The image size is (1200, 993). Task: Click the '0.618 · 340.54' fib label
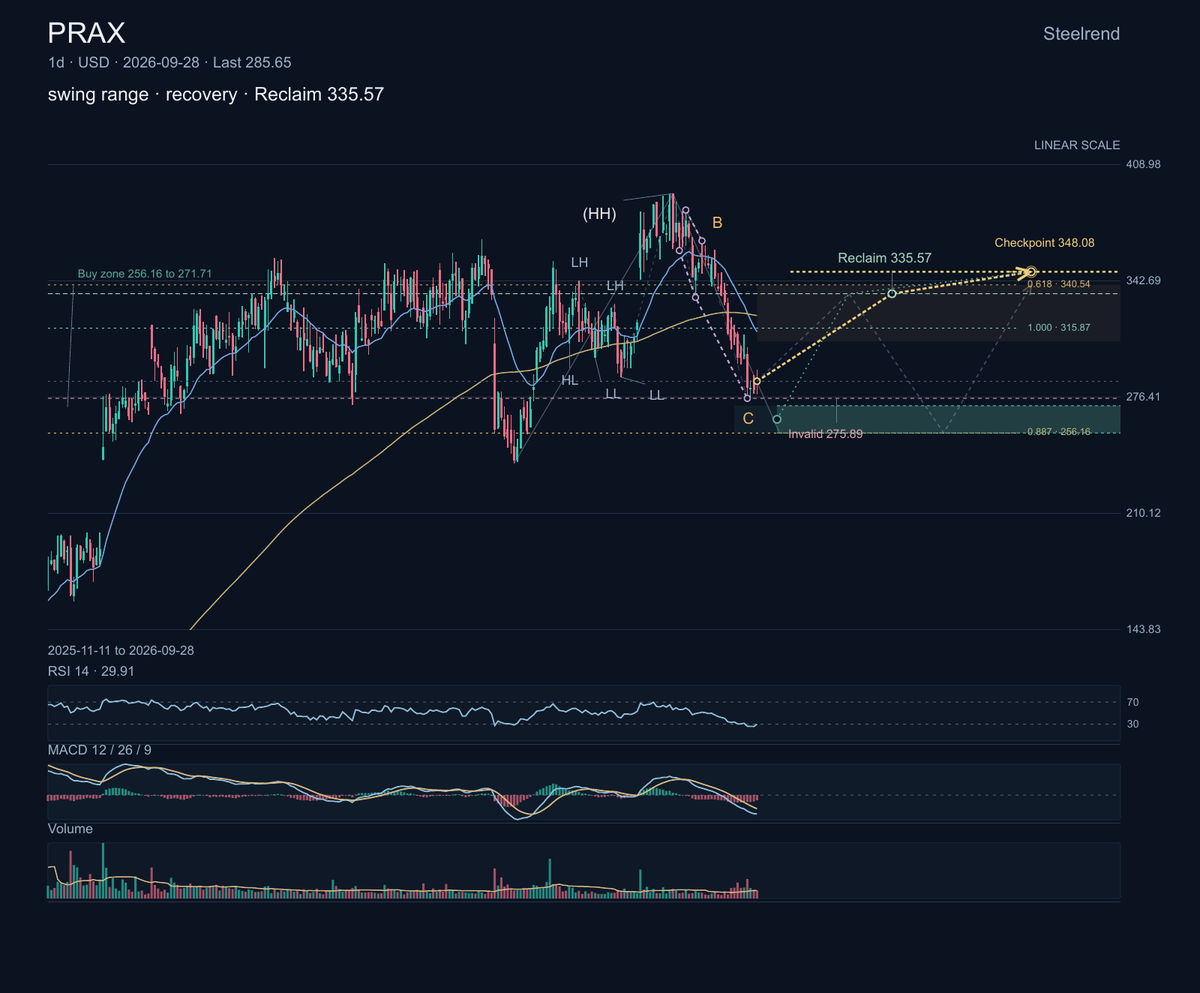pos(1059,284)
